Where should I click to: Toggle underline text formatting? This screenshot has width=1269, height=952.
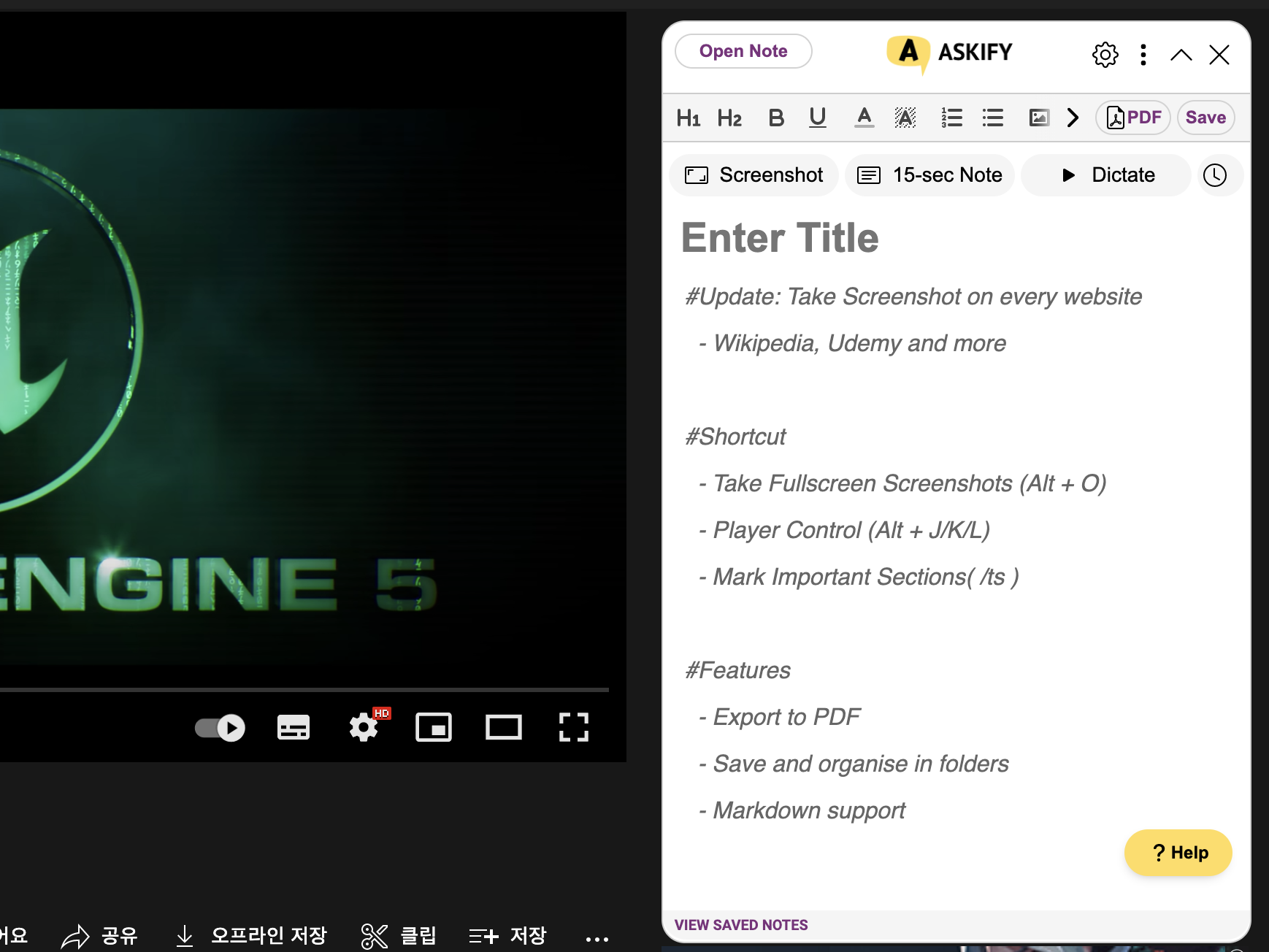coord(818,118)
